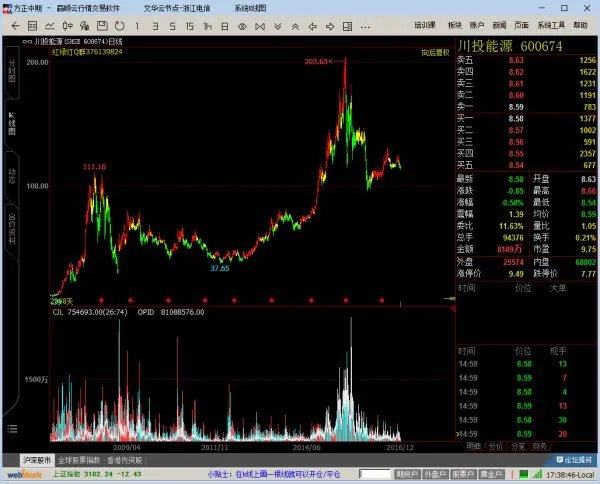The width and height of the screenshot is (600, 484).
Task: Open the quote list grid icon
Action: 33,26
